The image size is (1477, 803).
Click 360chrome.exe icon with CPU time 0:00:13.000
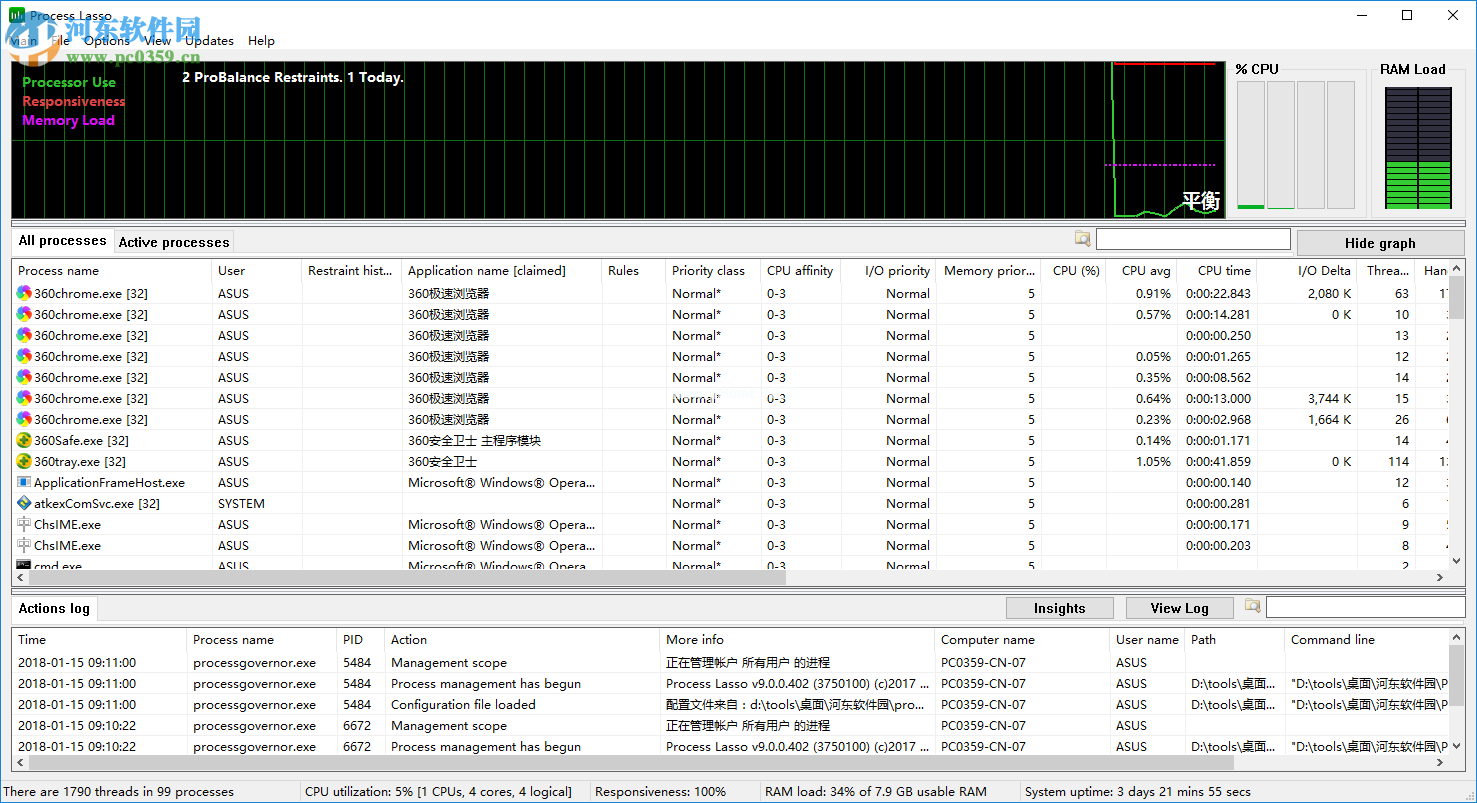pyautogui.click(x=24, y=398)
